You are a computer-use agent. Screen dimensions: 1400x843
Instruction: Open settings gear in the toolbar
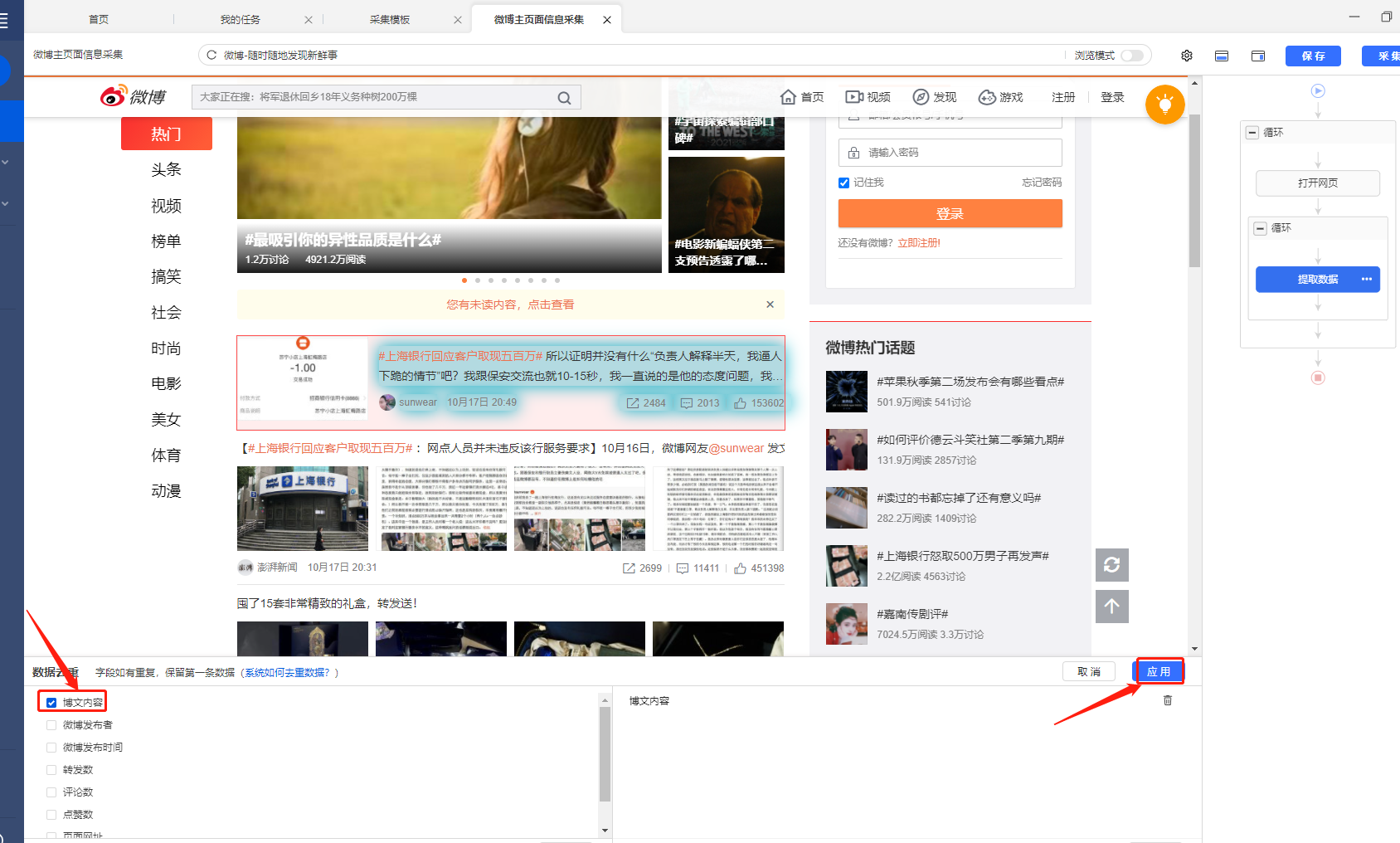tap(1187, 56)
